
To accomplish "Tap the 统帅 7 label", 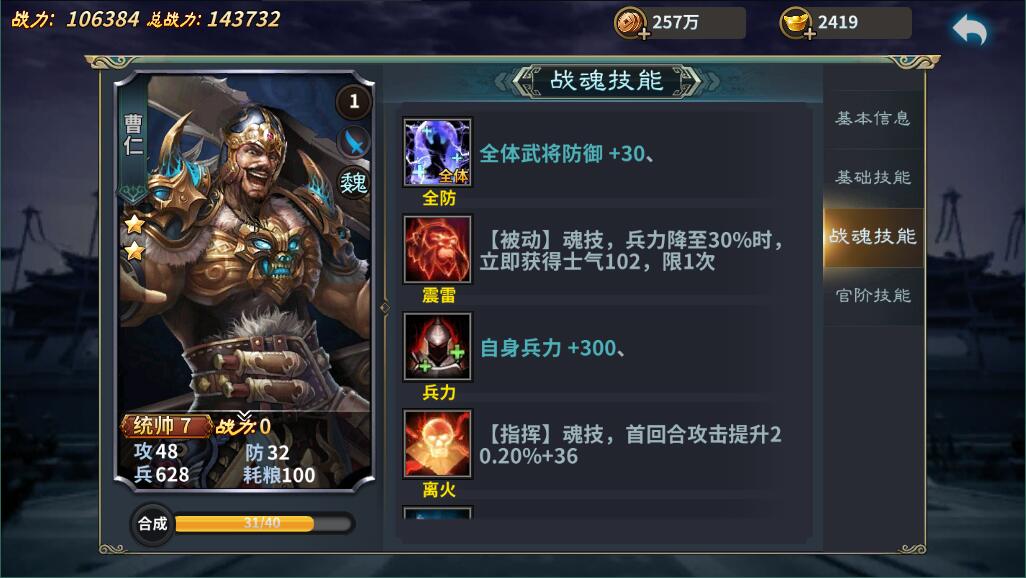I will point(164,426).
